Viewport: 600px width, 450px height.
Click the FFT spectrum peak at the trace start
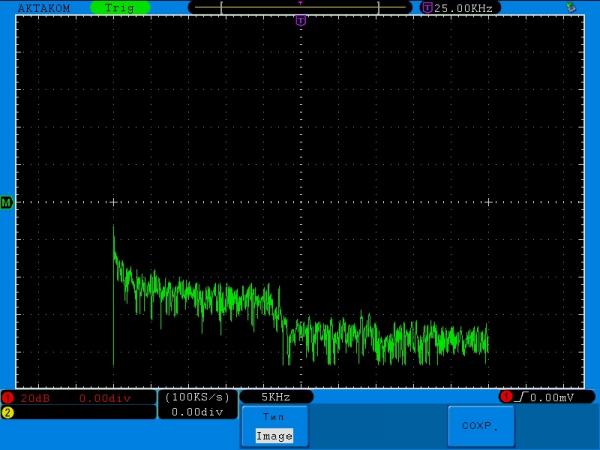[113, 227]
